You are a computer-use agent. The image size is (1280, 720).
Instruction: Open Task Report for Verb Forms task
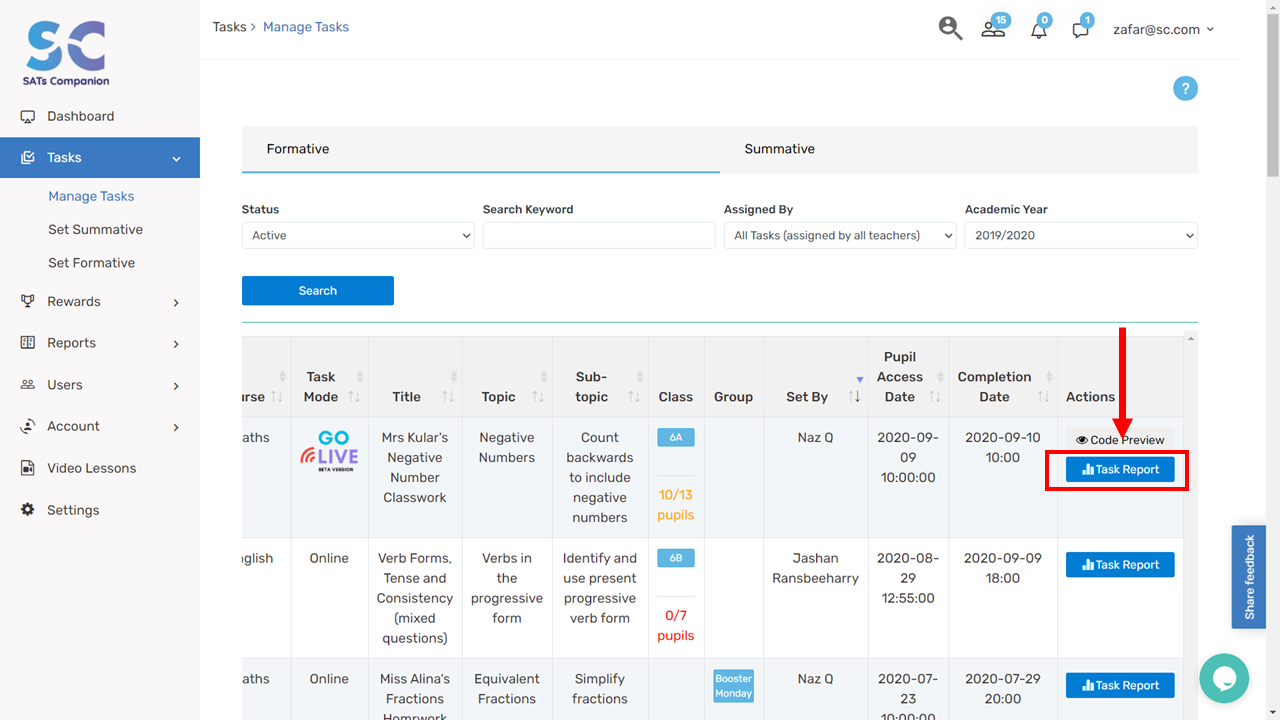1120,565
